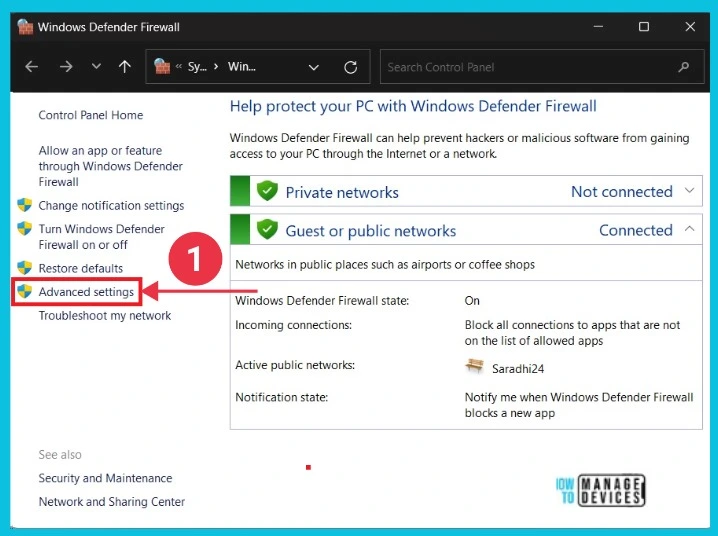The image size is (718, 536).
Task: Click the 'Win...' breadcrumb in the address bar
Action: tap(242, 67)
